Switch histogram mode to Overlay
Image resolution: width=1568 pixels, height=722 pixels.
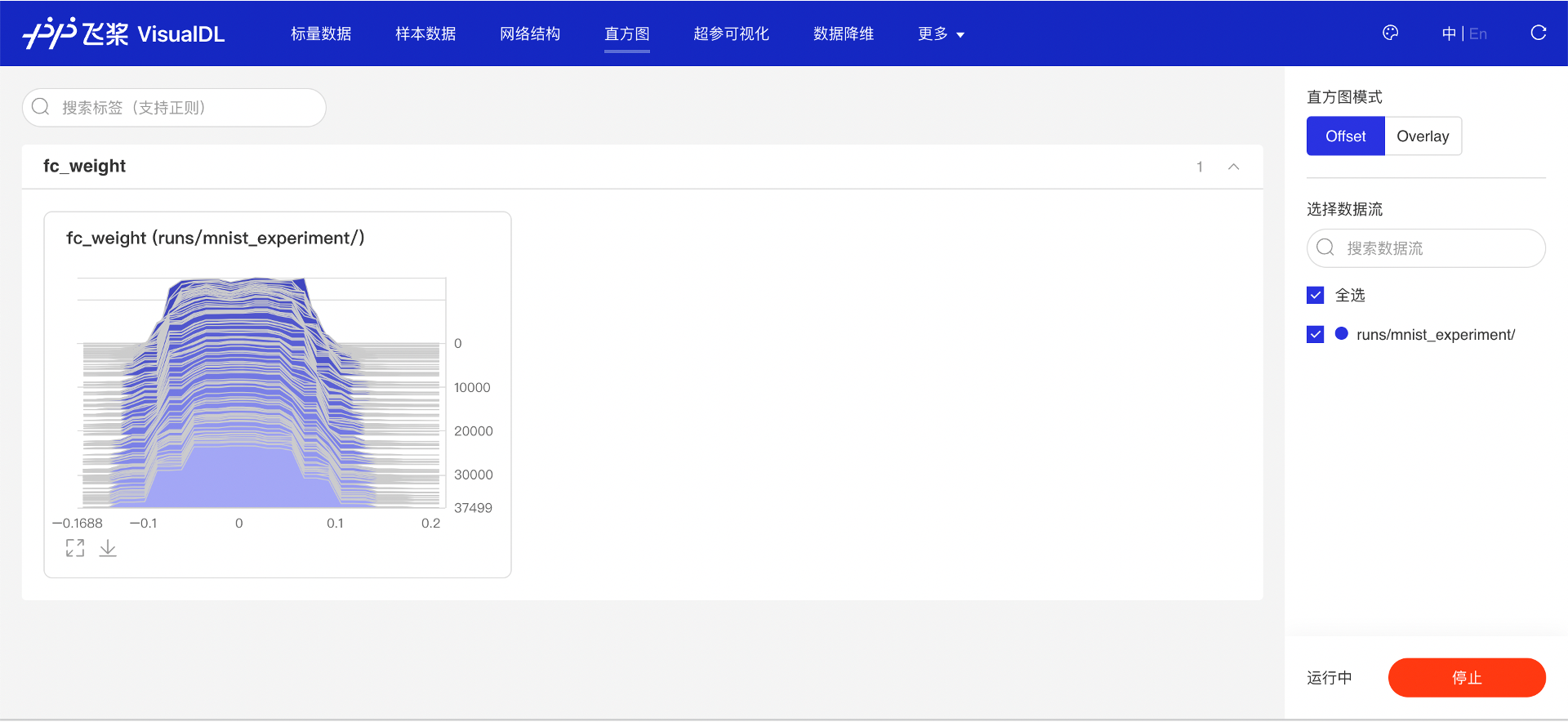[x=1422, y=136]
